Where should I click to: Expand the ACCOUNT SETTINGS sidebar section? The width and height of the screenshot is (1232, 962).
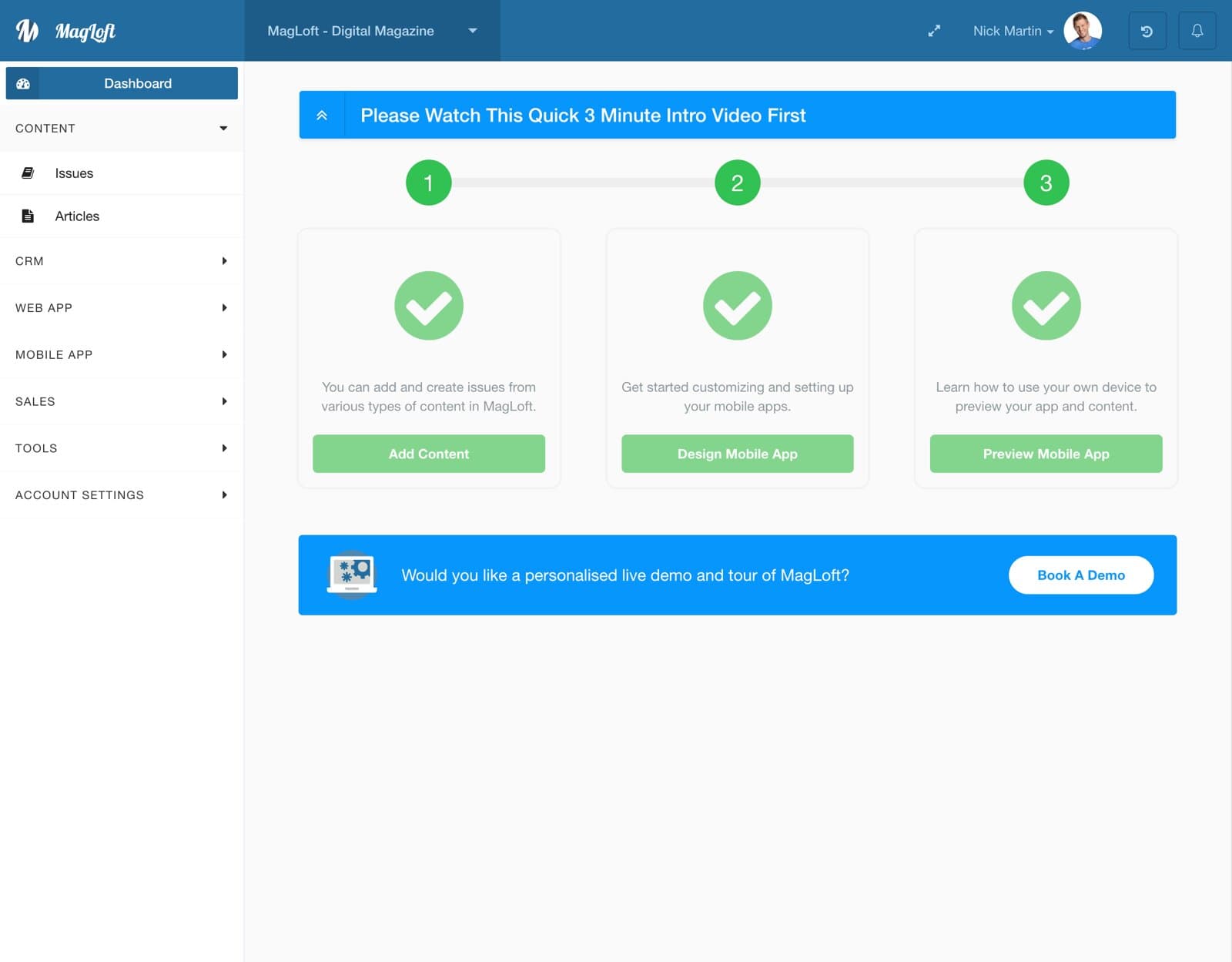point(122,495)
